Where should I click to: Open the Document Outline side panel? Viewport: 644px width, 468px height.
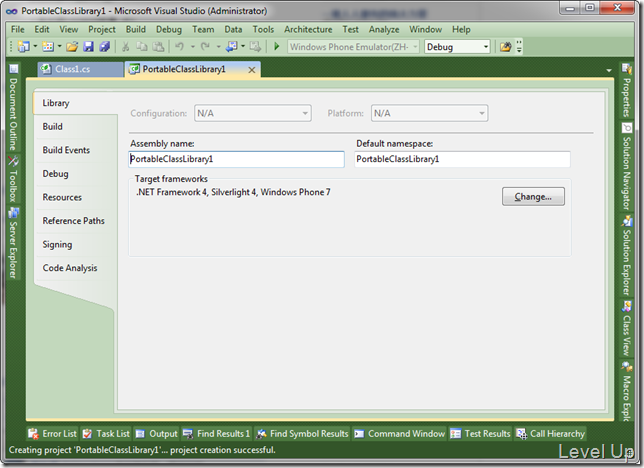13,108
